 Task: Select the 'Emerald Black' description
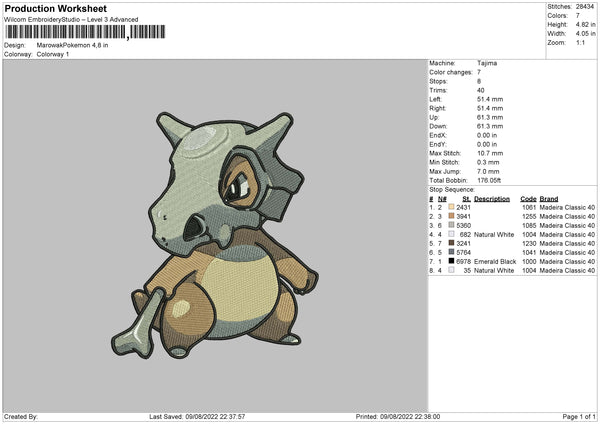[495, 261]
